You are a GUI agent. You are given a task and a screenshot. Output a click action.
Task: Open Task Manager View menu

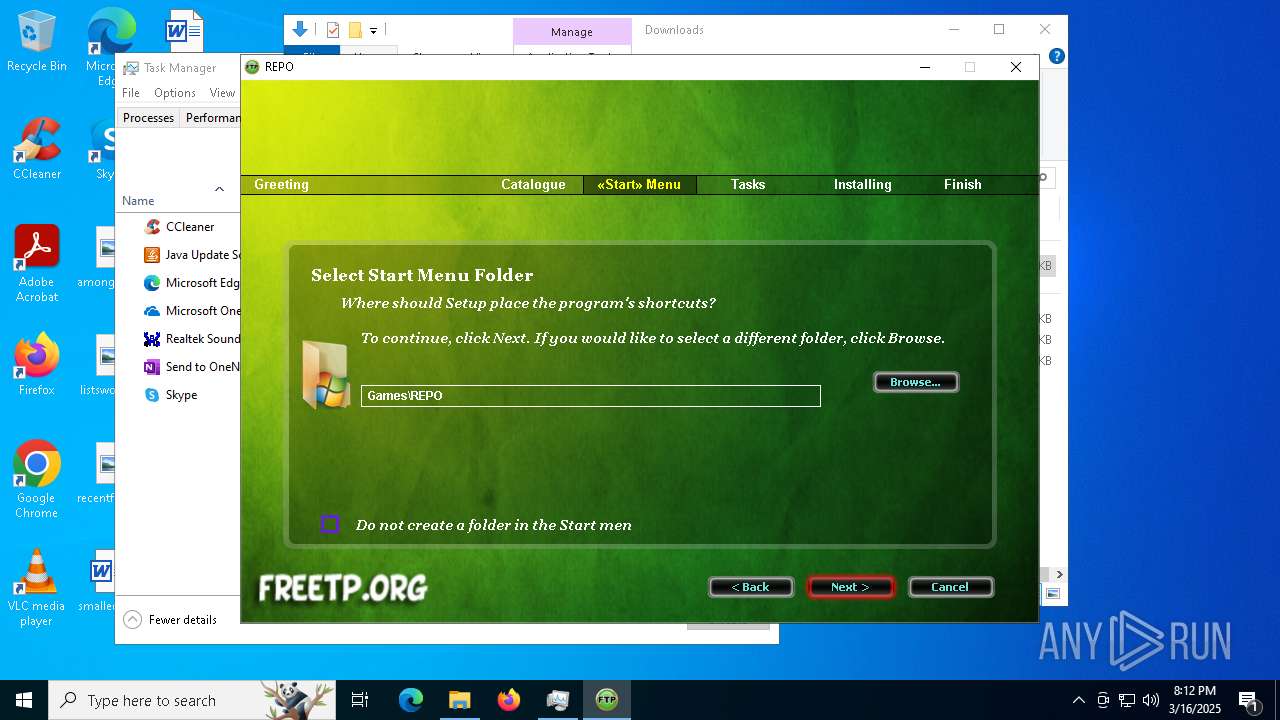pyautogui.click(x=222, y=93)
